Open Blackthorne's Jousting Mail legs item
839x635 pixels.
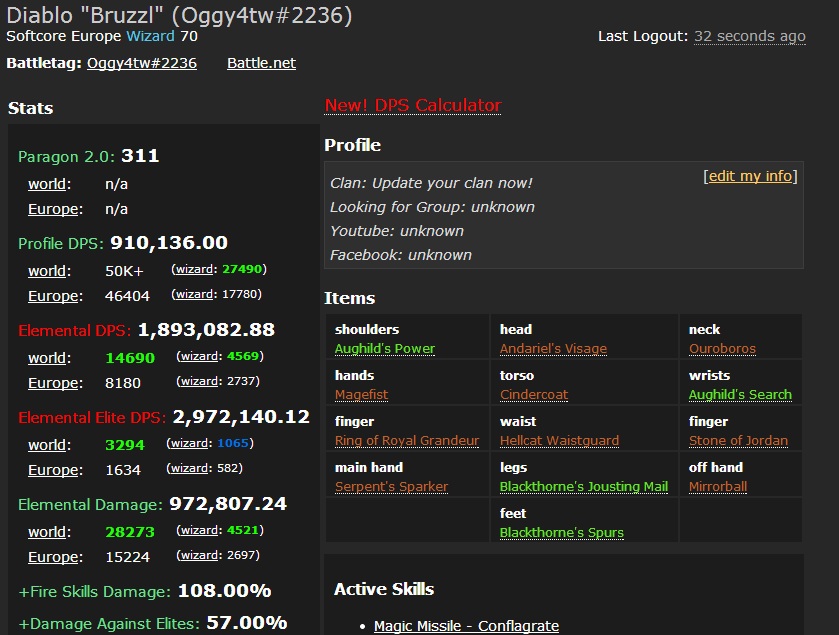click(x=584, y=487)
